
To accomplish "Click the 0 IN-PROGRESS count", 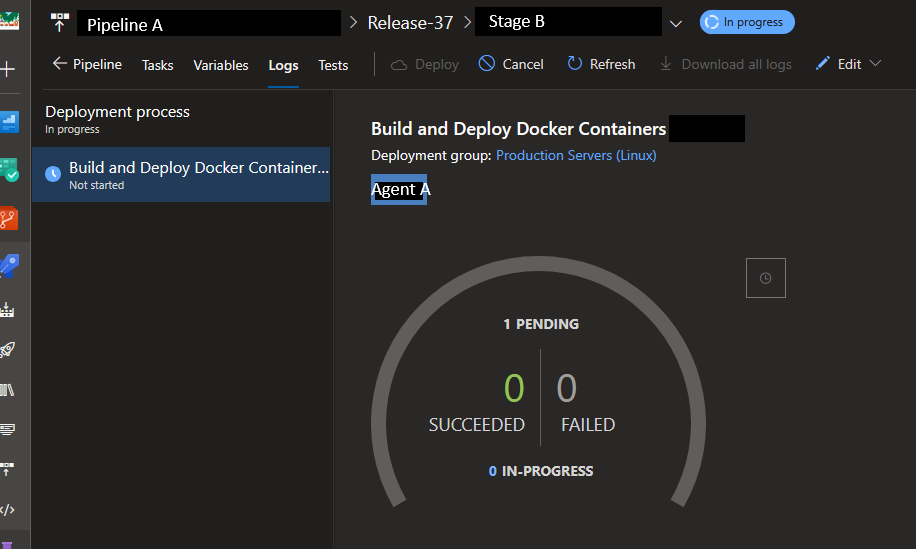I will [x=541, y=471].
